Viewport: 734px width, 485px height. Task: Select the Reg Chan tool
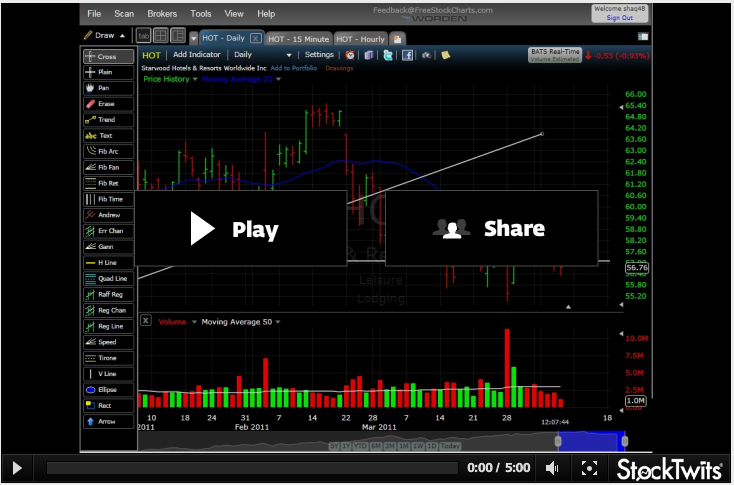coord(109,310)
